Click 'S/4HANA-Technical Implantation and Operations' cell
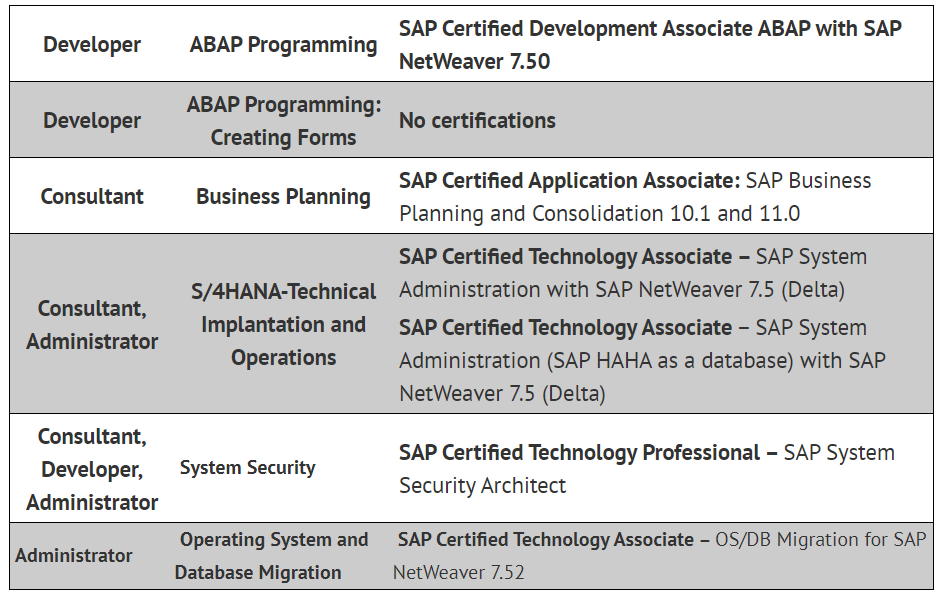 tap(283, 325)
